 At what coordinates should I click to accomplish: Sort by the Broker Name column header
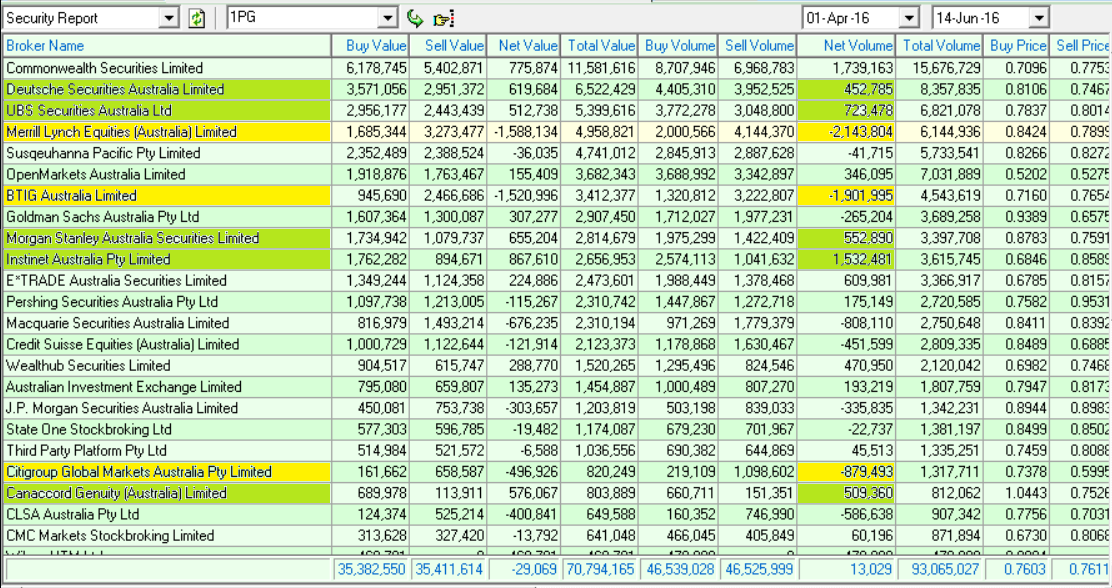(x=167, y=46)
